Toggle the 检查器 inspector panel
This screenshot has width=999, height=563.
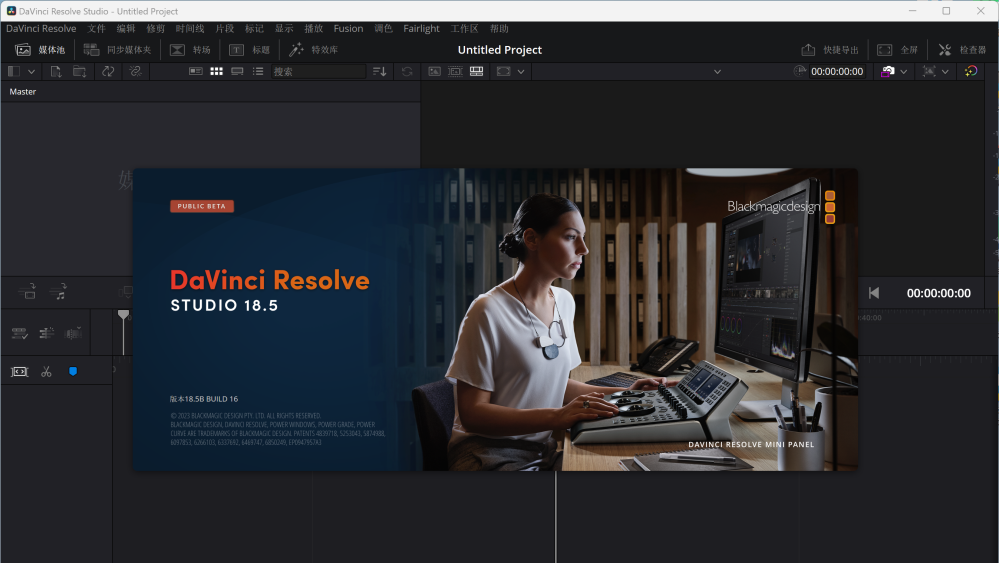tap(962, 50)
